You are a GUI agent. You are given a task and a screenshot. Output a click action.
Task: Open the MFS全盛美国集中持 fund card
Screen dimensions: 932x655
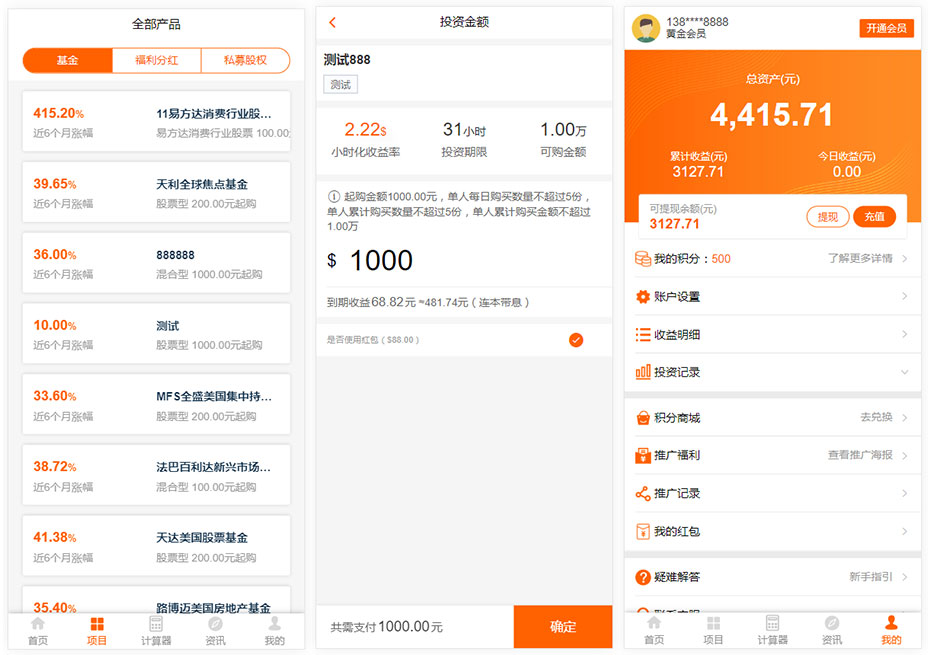(x=156, y=405)
